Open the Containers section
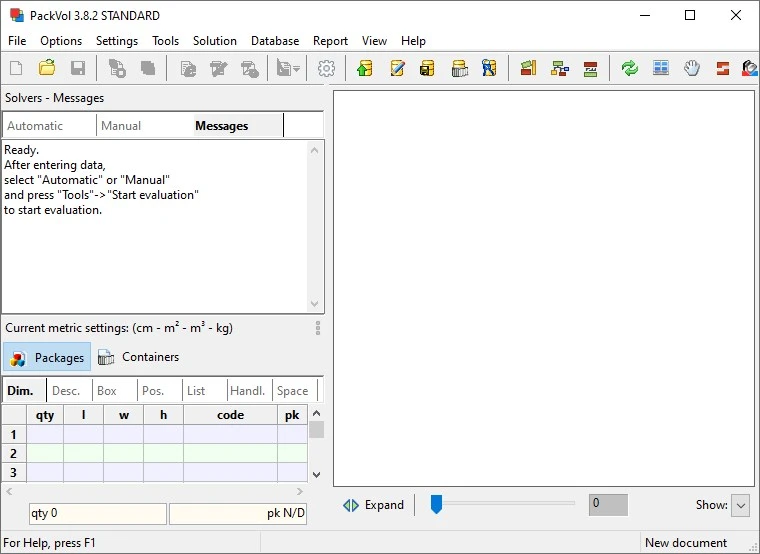Image resolution: width=760 pixels, height=554 pixels. pos(139,357)
